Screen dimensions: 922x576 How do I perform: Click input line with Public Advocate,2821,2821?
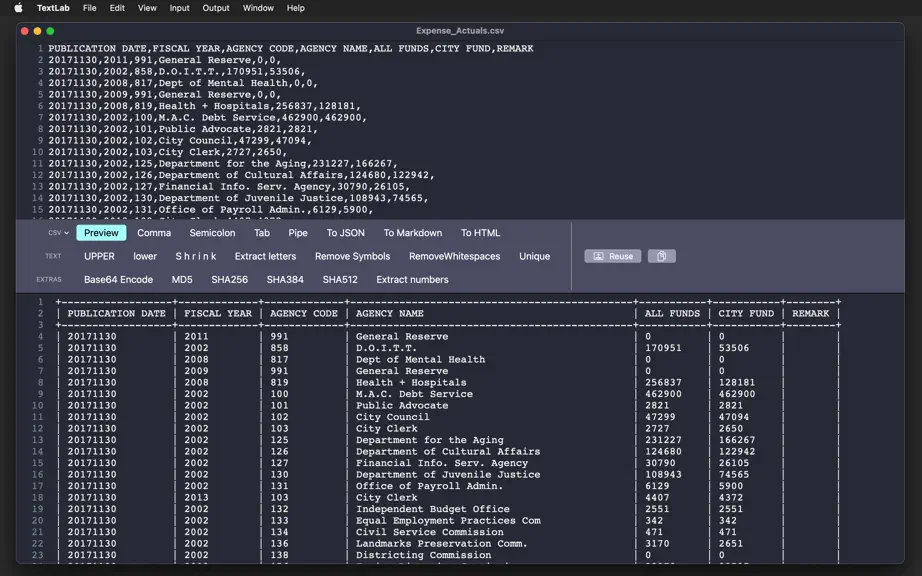183,129
